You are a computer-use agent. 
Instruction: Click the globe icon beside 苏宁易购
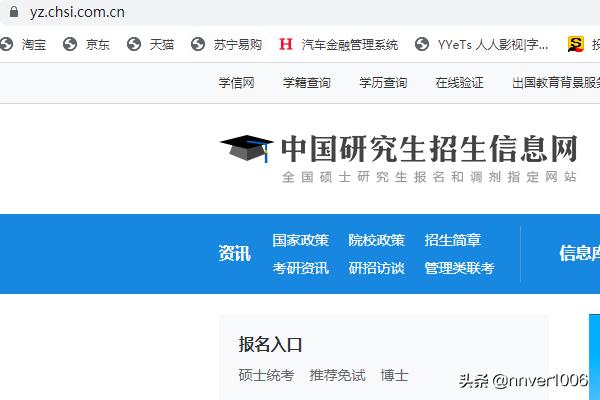pos(198,44)
